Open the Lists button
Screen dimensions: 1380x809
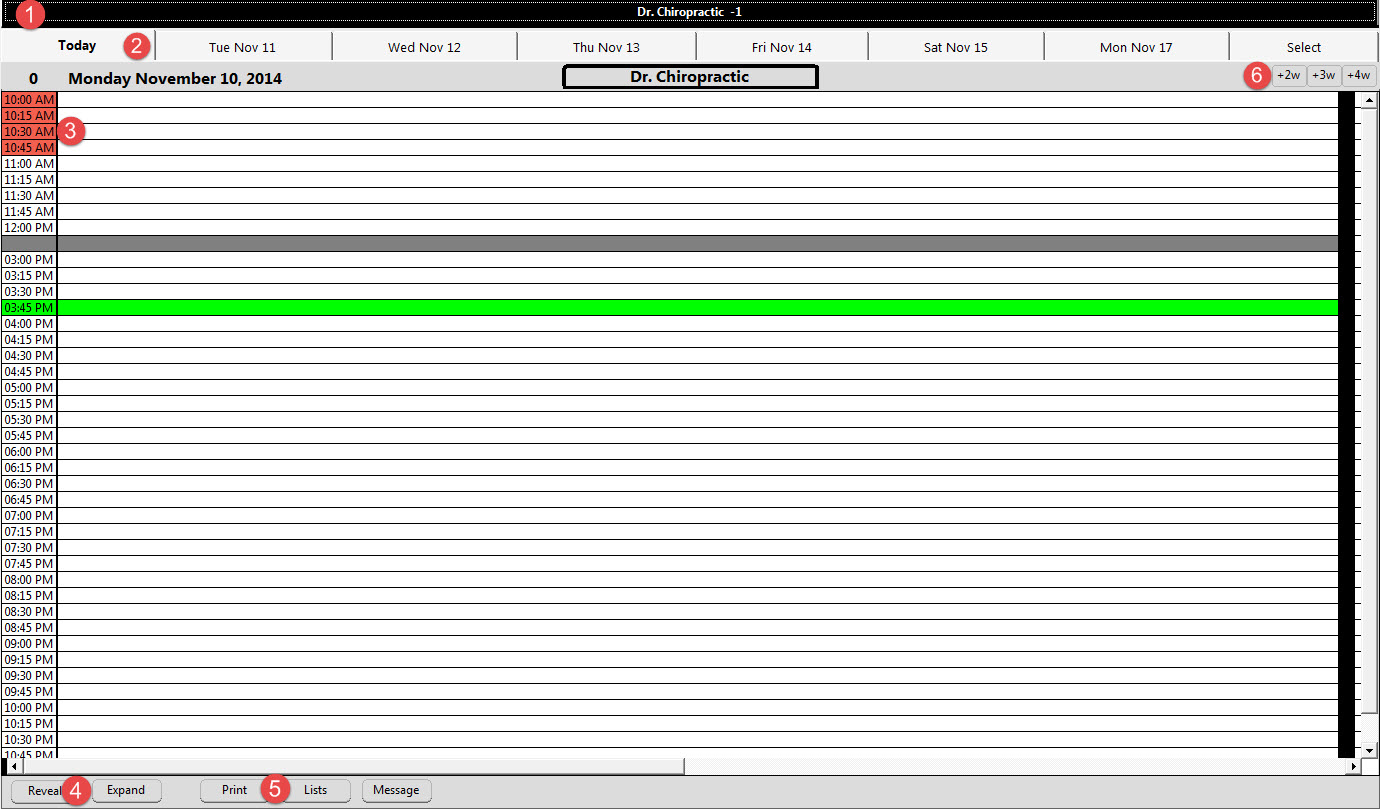click(315, 791)
